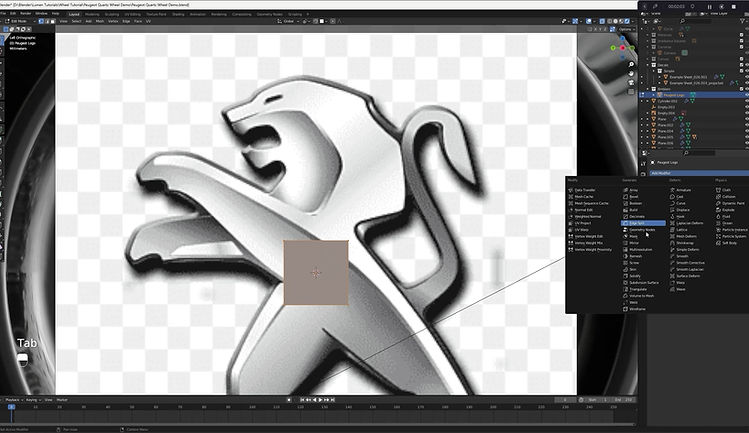Image resolution: width=749 pixels, height=433 pixels.
Task: Click the Add Modifier button
Action: 698,173
